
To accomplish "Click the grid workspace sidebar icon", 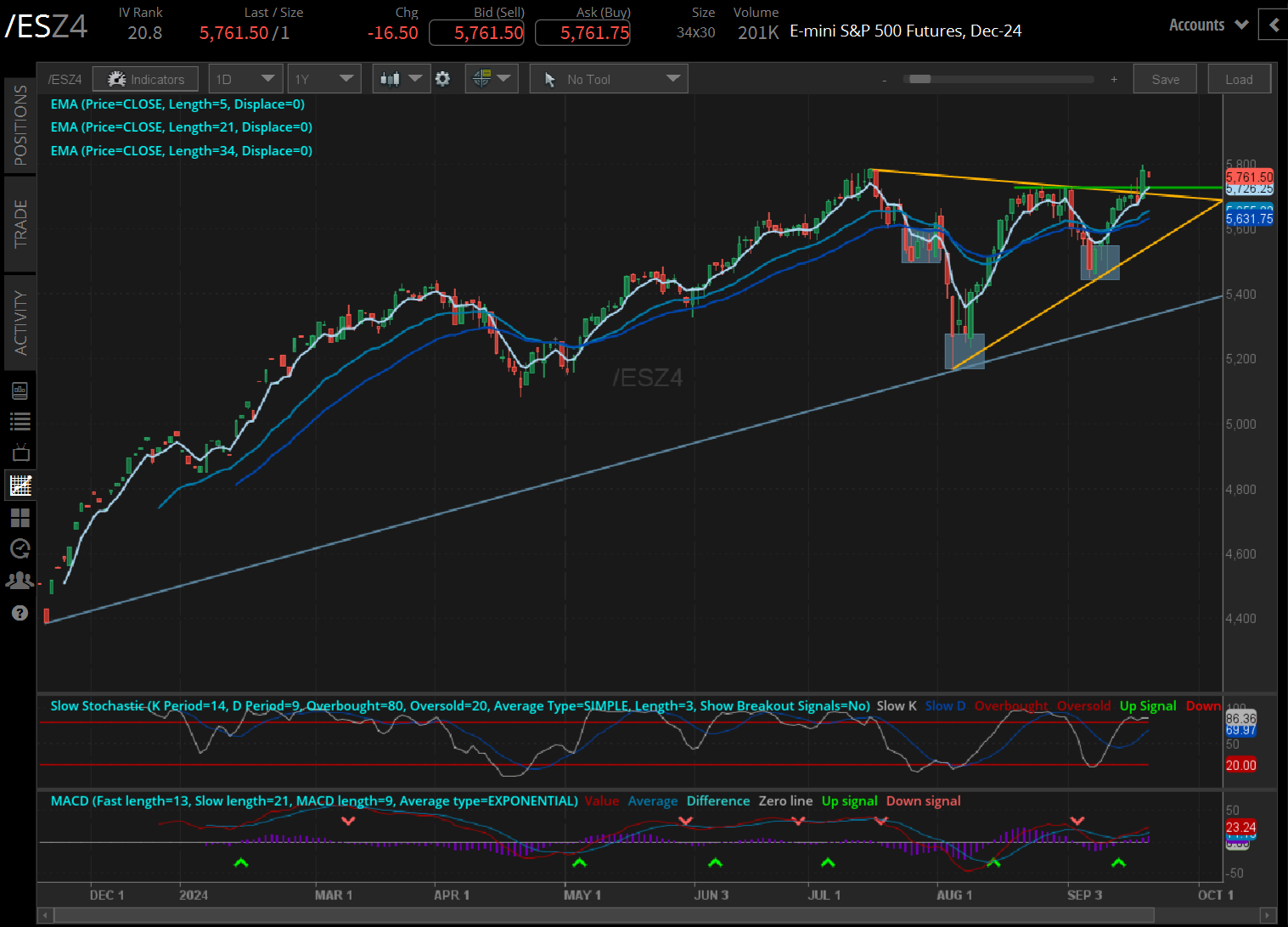I will tap(20, 518).
